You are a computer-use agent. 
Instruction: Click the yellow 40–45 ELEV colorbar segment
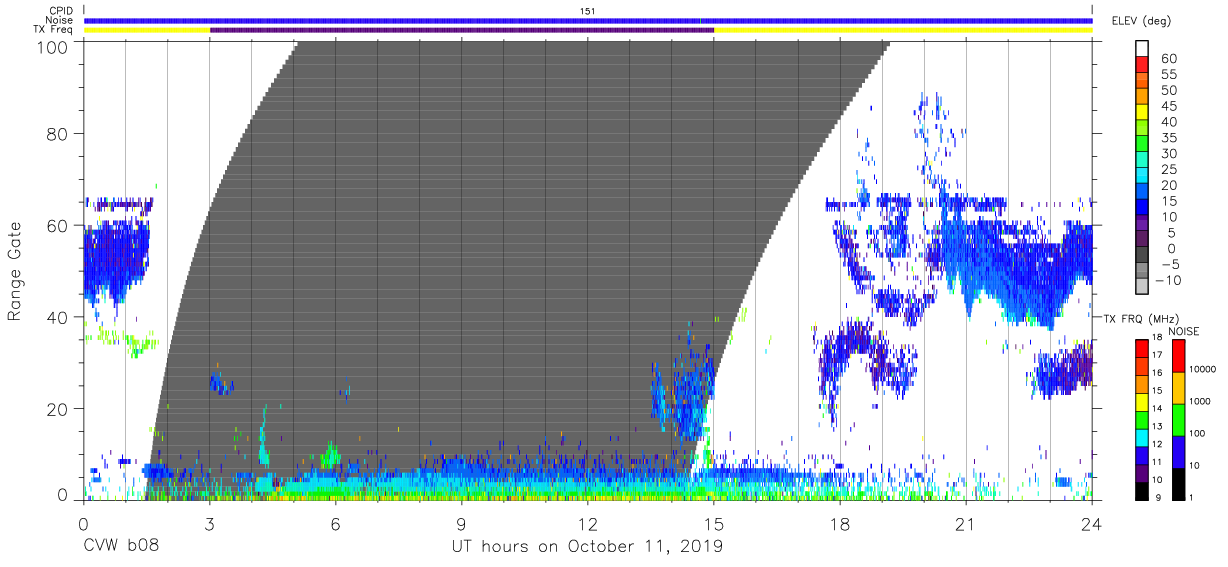(1143, 114)
